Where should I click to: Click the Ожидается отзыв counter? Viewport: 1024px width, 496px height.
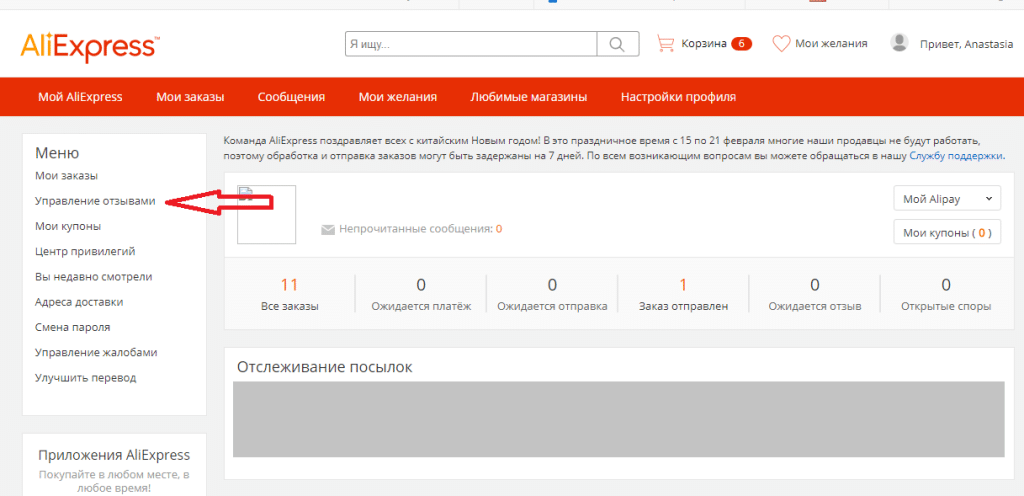815,294
